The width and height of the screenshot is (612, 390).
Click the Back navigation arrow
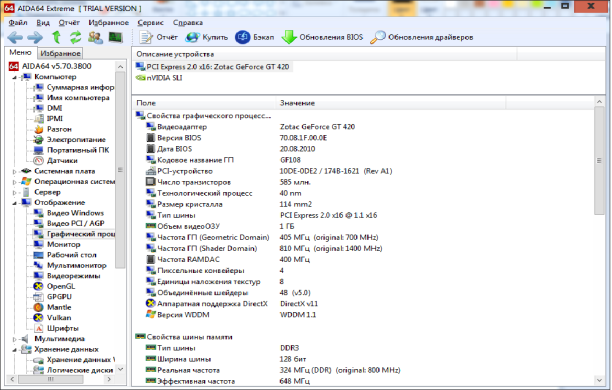pos(15,37)
